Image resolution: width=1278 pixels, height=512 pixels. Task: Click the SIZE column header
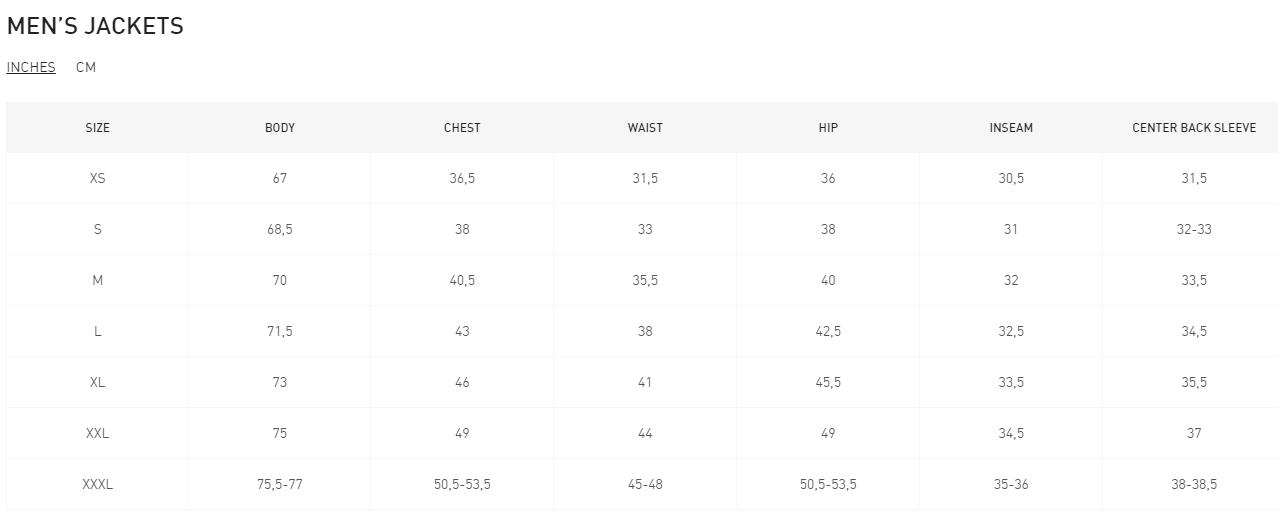(x=98, y=128)
